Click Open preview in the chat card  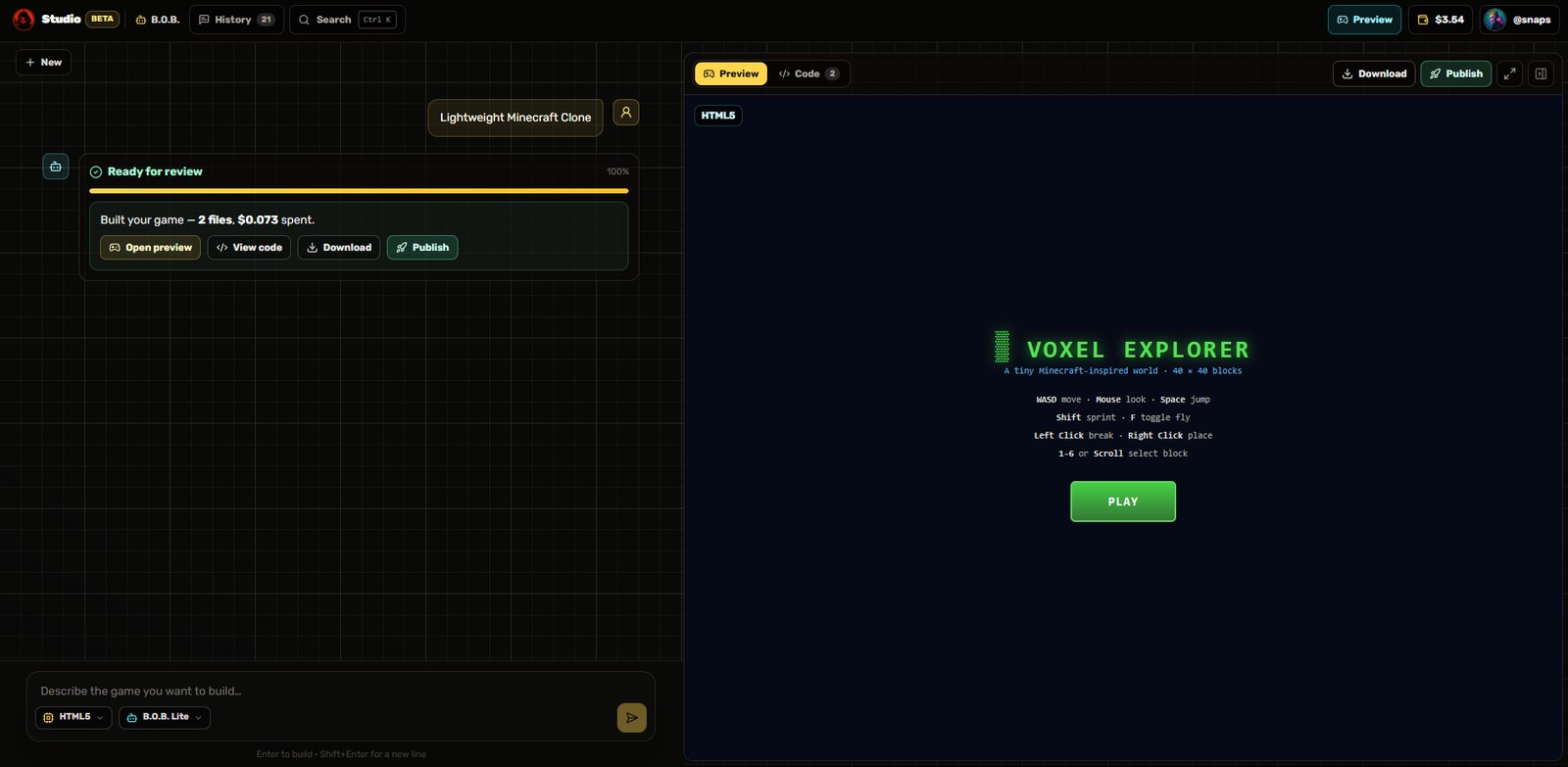tap(150, 248)
